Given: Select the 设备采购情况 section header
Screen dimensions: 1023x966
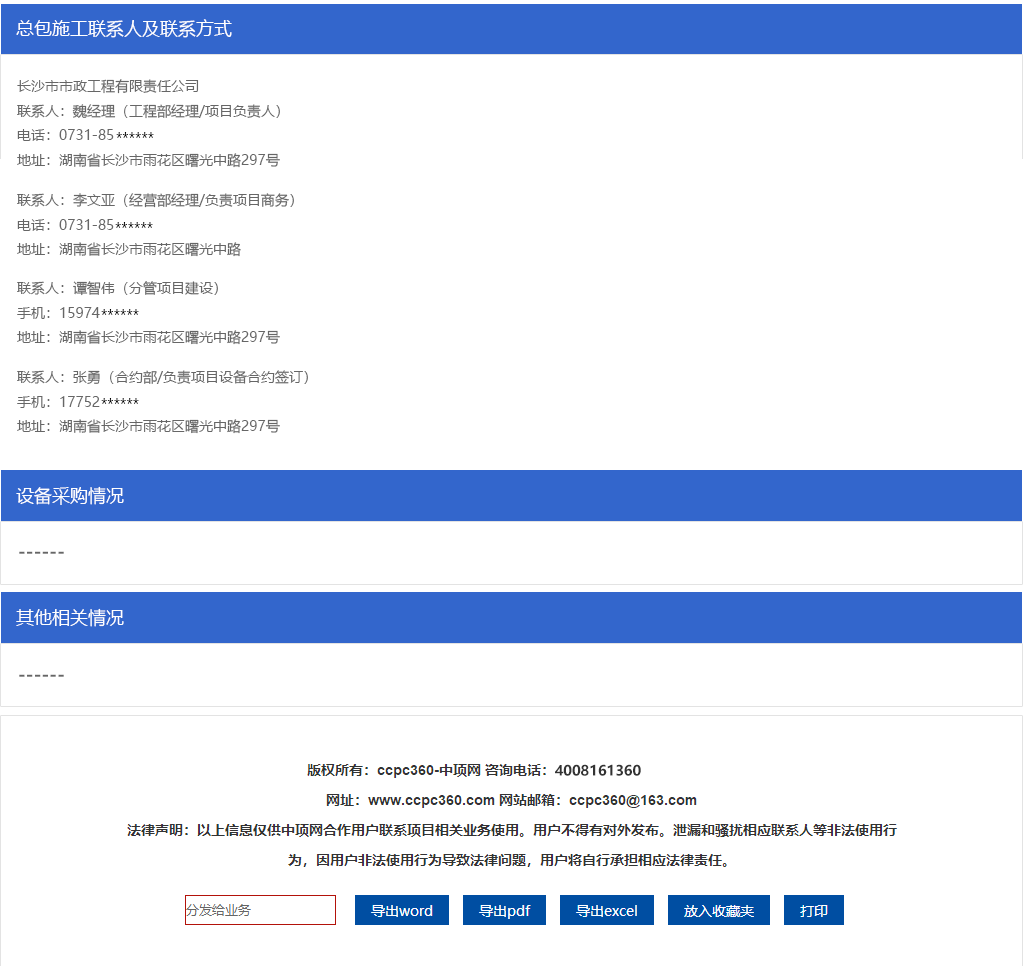Looking at the screenshot, I should (70, 496).
